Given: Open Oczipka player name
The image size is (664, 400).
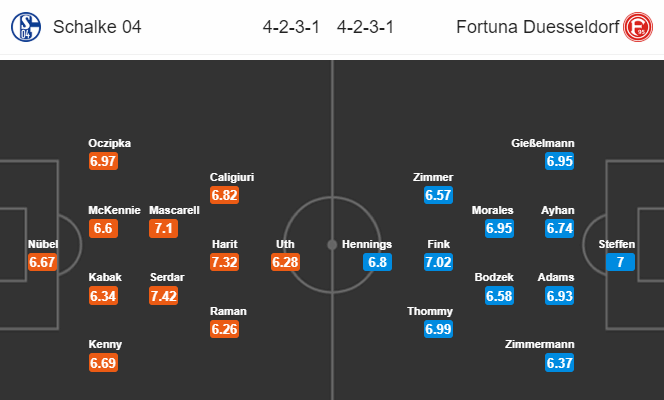Looking at the screenshot, I should (110, 143).
